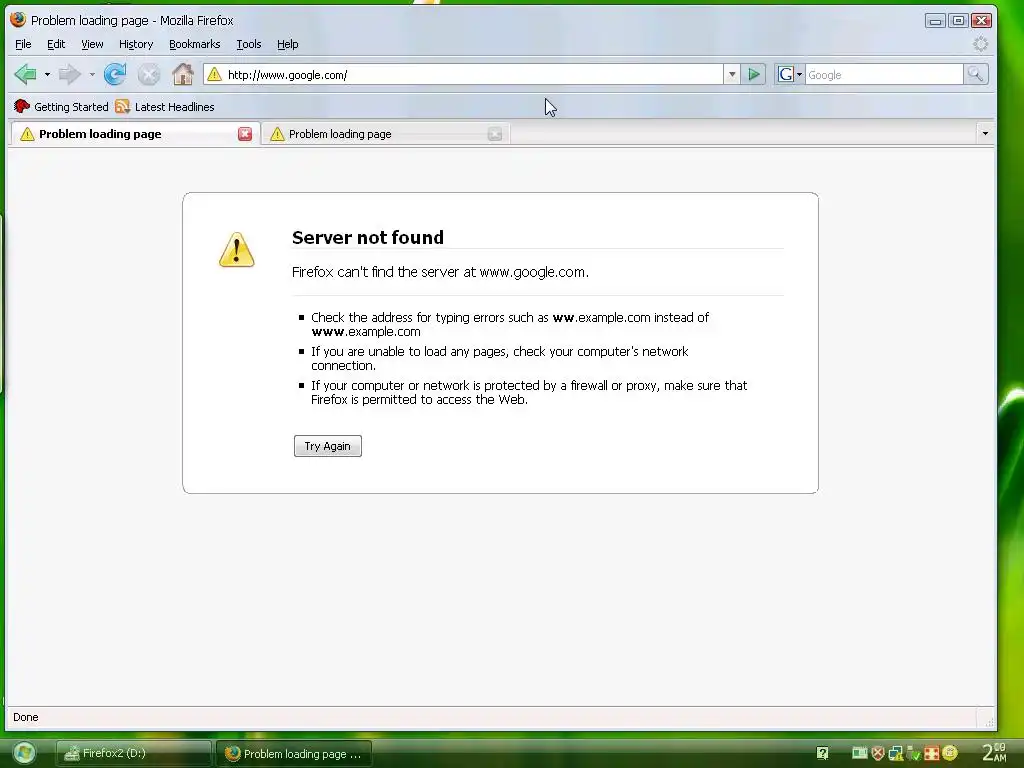Viewport: 1024px width, 768px height.
Task: Switch to Firefox2 (D:) taskbar item
Action: click(x=133, y=753)
